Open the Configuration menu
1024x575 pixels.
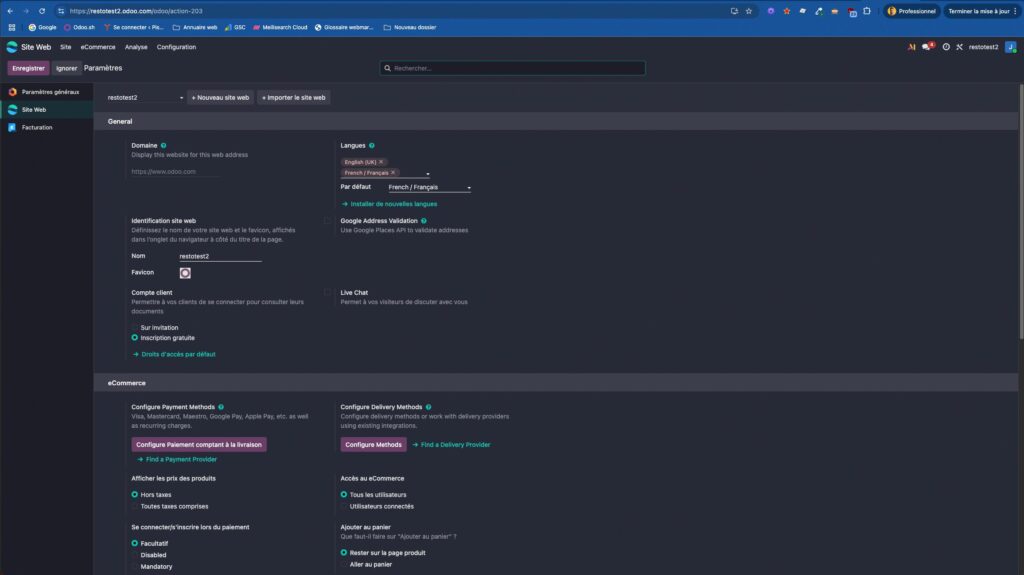pyautogui.click(x=176, y=47)
